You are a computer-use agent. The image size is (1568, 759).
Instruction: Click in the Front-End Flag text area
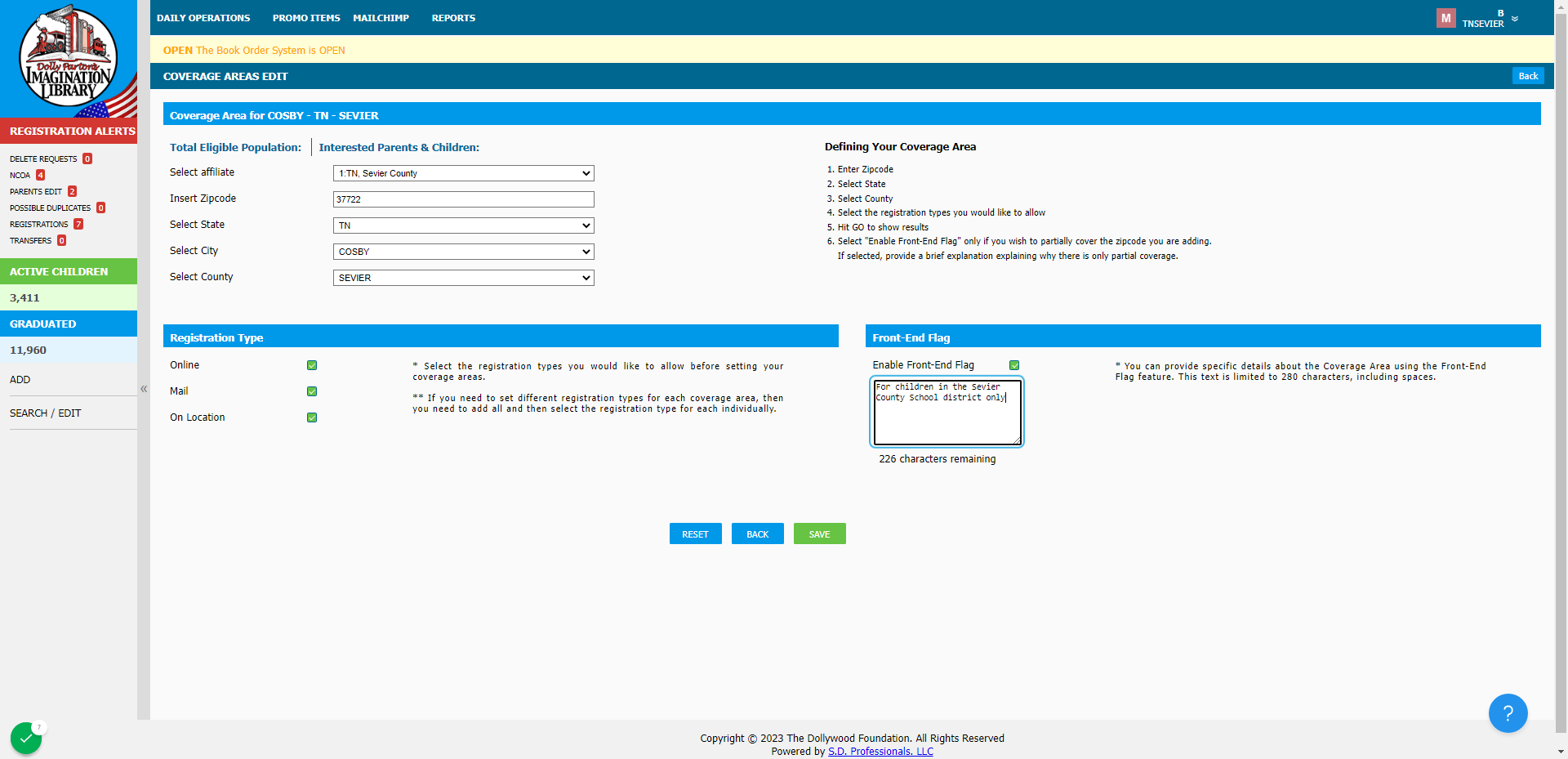[947, 413]
